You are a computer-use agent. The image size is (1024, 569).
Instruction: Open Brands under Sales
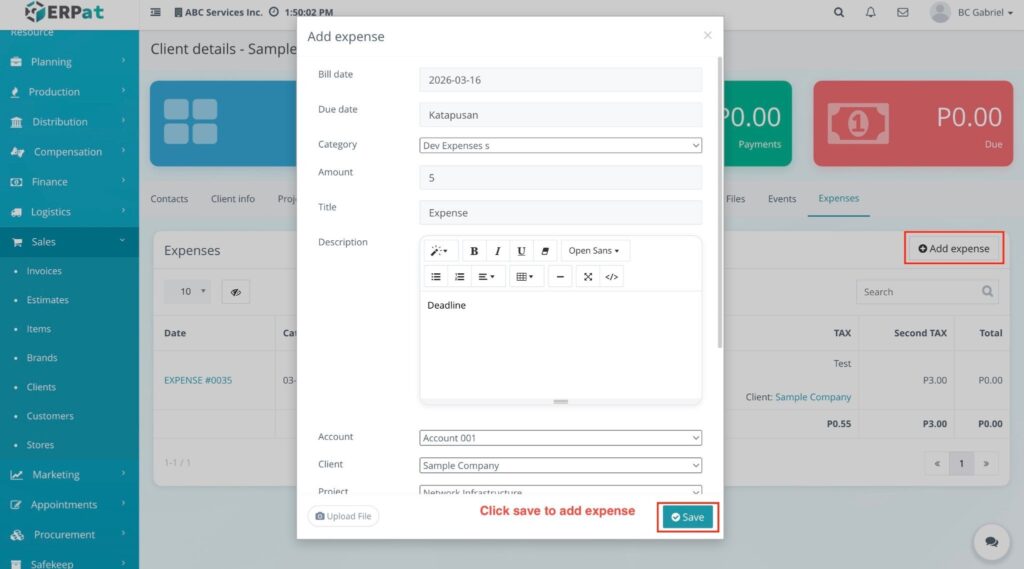[x=42, y=357]
